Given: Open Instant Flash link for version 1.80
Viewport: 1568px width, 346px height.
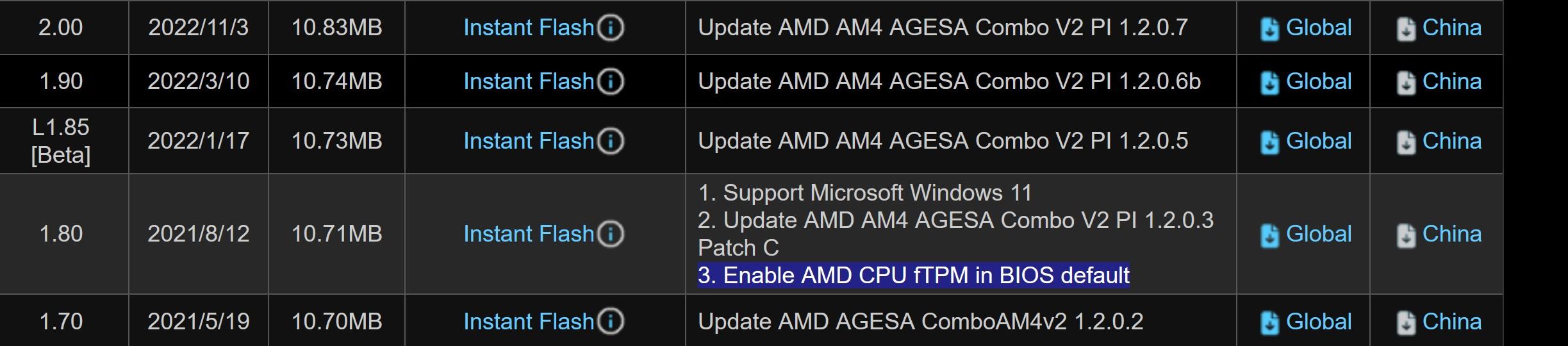Looking at the screenshot, I should point(529,234).
